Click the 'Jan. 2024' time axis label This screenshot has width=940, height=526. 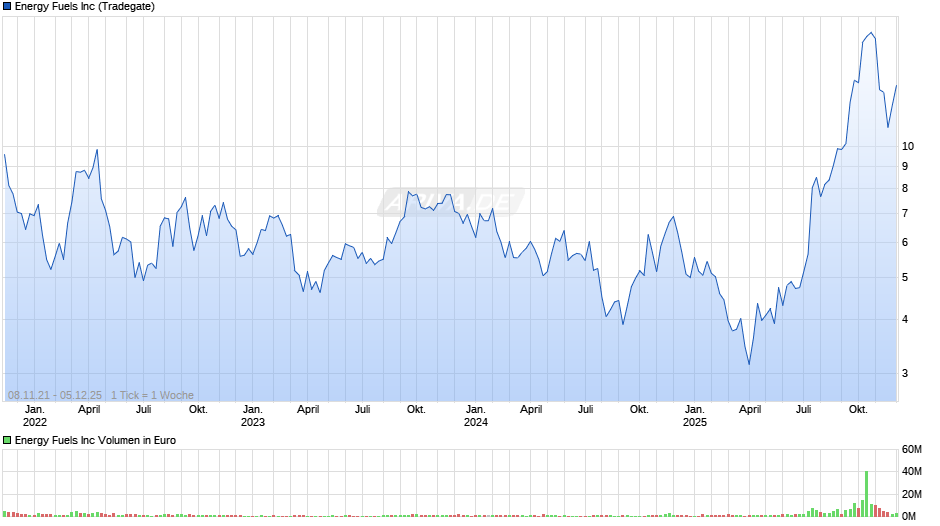(475, 416)
